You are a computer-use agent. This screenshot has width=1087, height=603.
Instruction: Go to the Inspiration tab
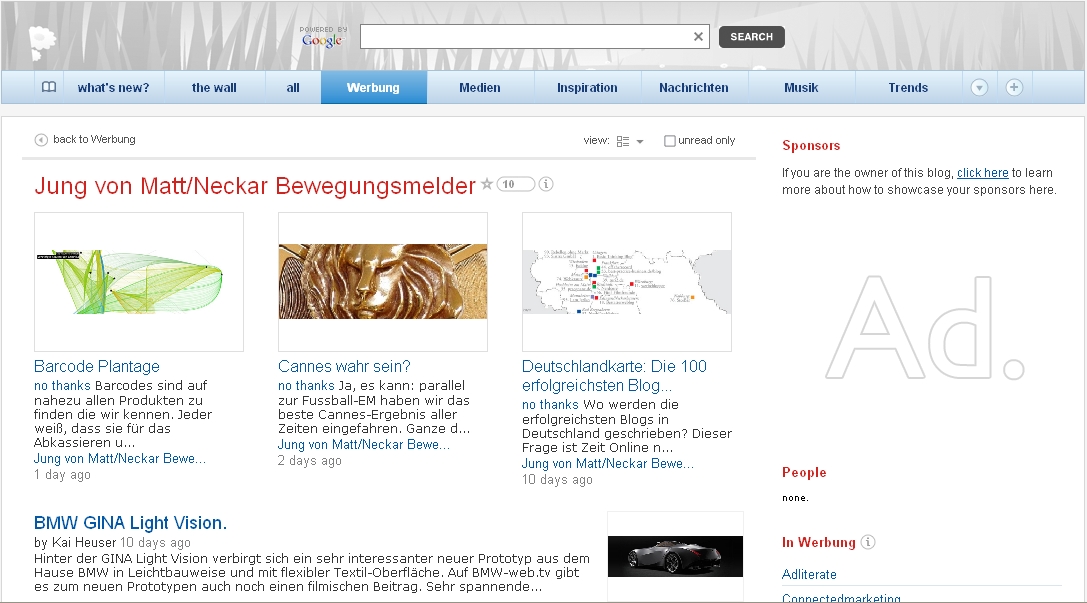click(587, 87)
